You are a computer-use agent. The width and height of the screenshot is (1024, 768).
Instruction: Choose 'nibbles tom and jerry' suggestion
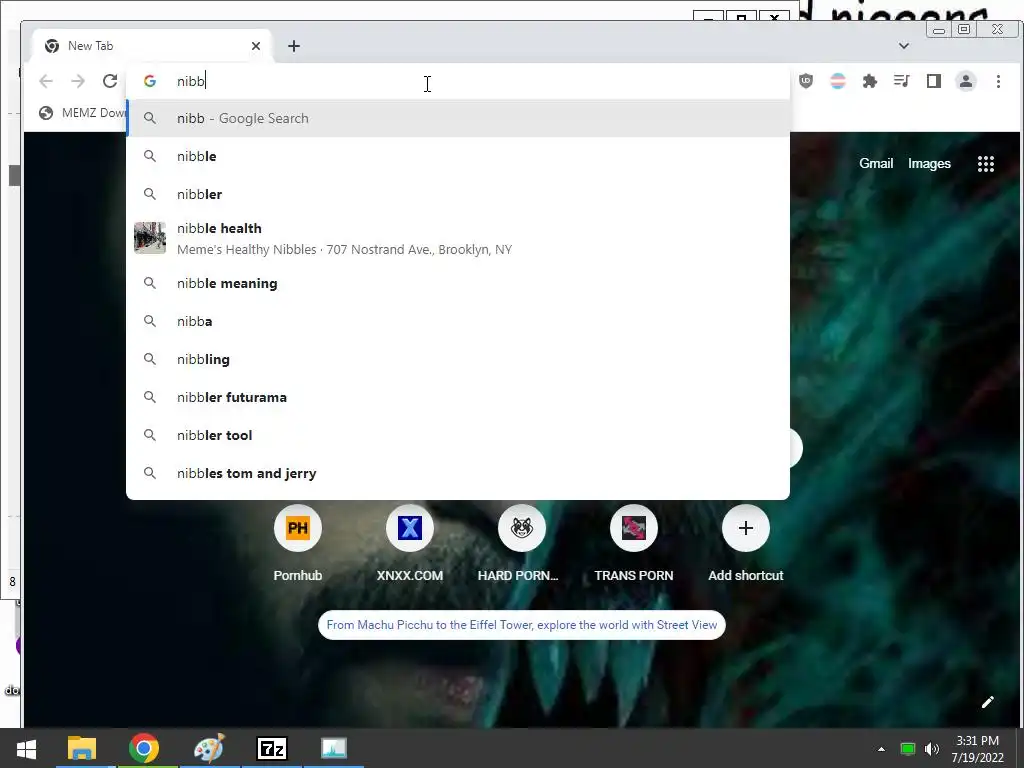point(458,473)
